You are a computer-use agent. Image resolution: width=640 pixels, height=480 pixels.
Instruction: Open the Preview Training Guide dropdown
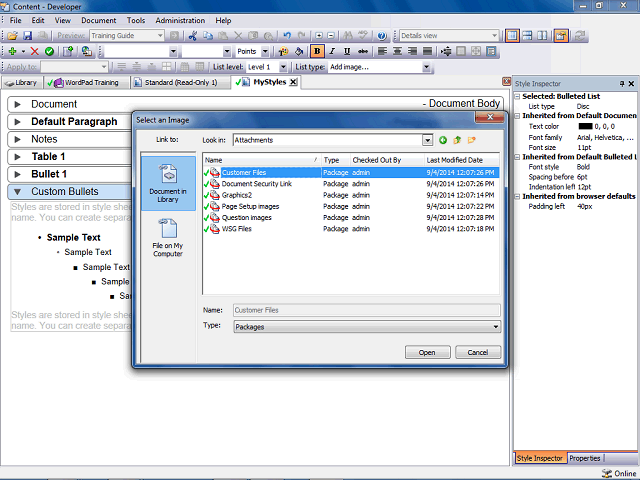(x=160, y=36)
